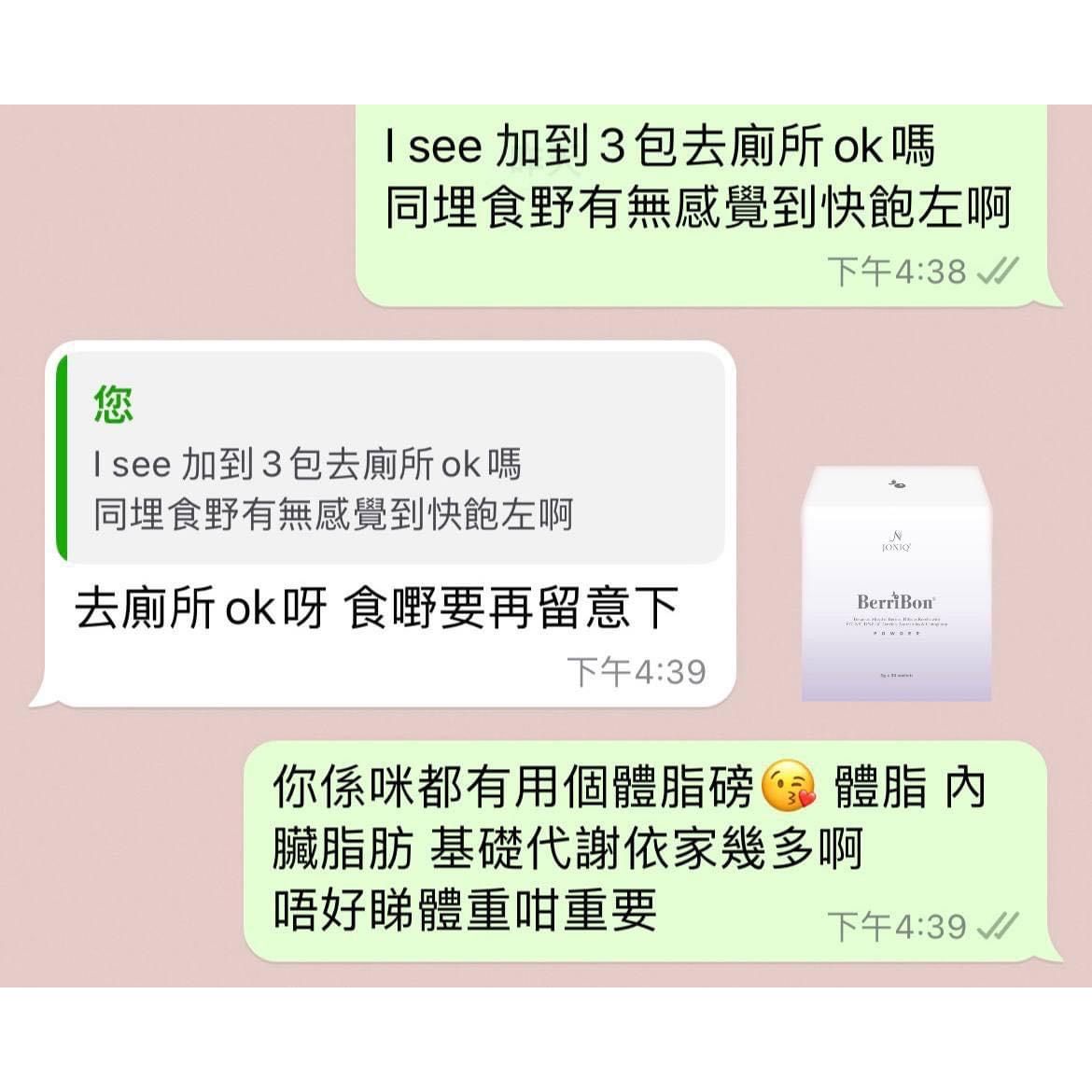Click the text 同埋食野有無感覺到快飽左啊 in top bubble
Viewport: 1092px width, 1092px height.
(x=698, y=207)
